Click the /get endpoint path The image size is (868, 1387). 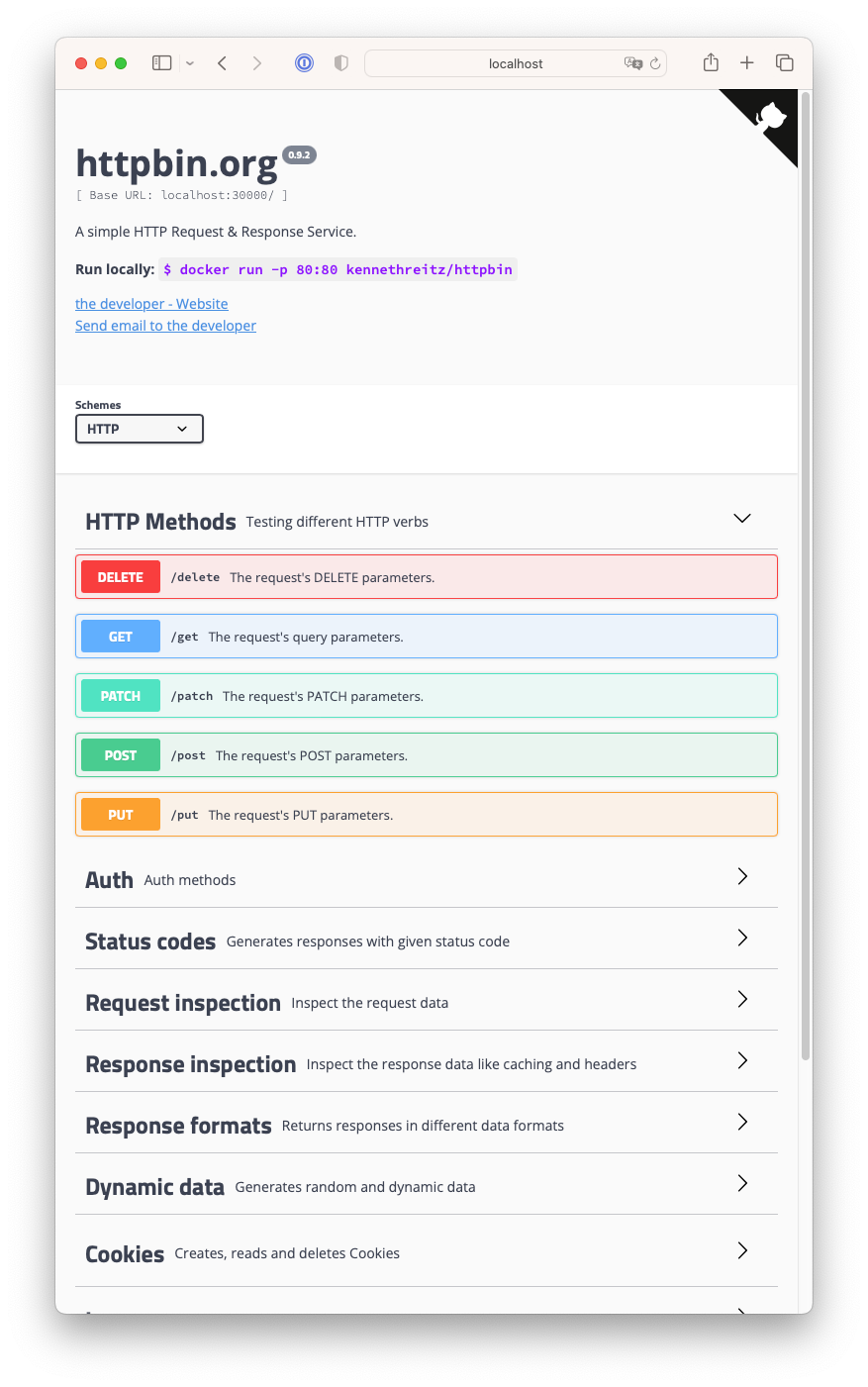(184, 637)
